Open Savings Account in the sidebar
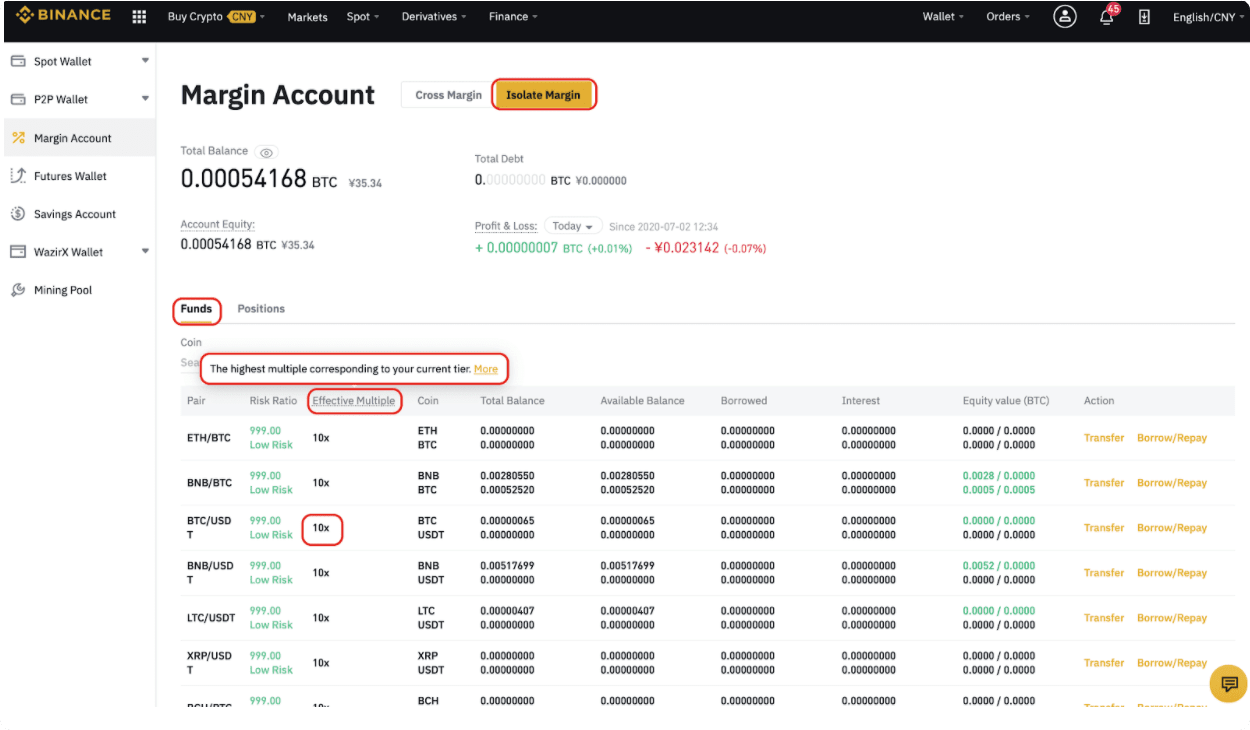This screenshot has height=730, width=1250. tap(78, 214)
